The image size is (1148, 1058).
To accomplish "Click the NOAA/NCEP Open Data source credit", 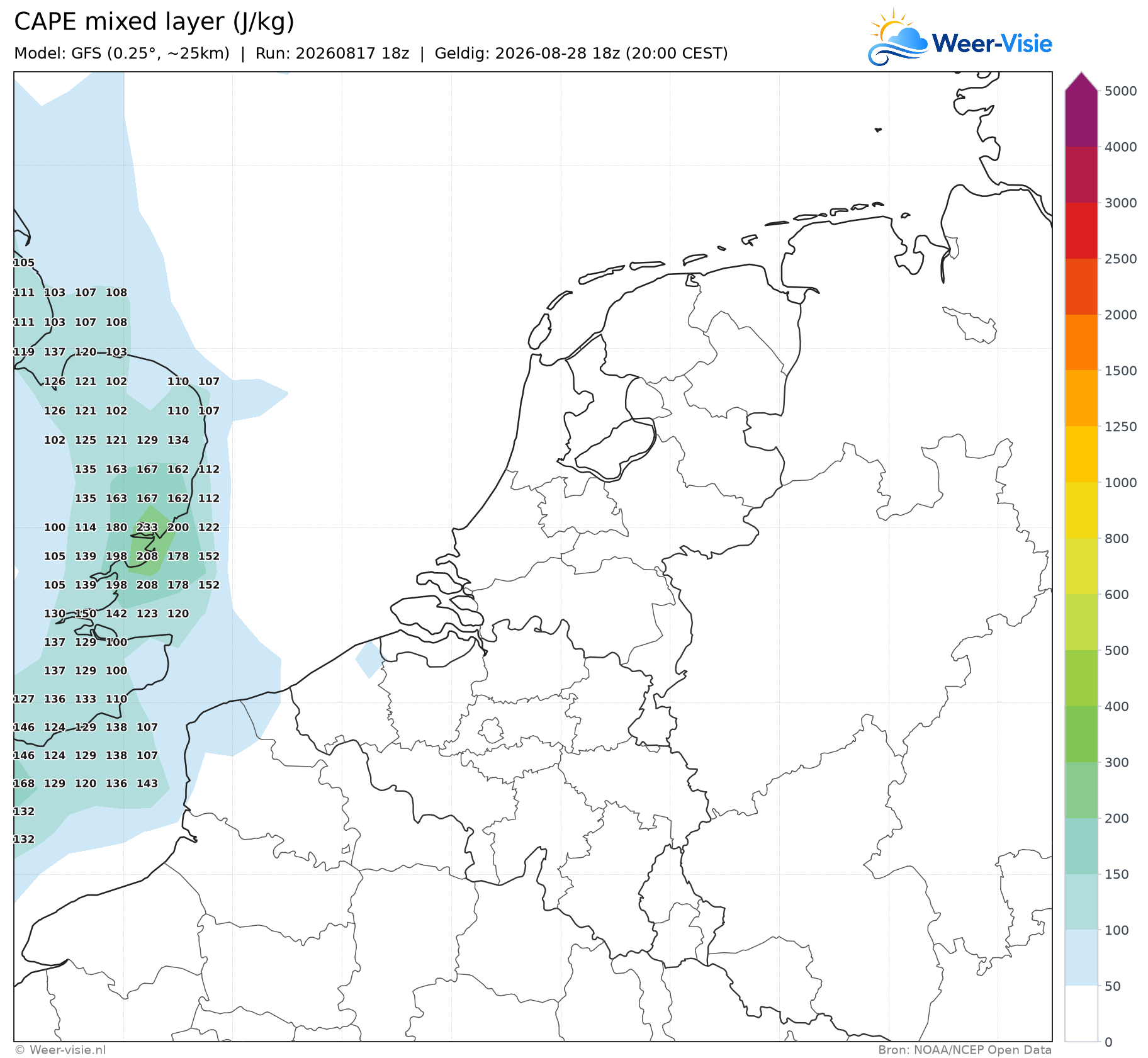I will pos(965,1050).
